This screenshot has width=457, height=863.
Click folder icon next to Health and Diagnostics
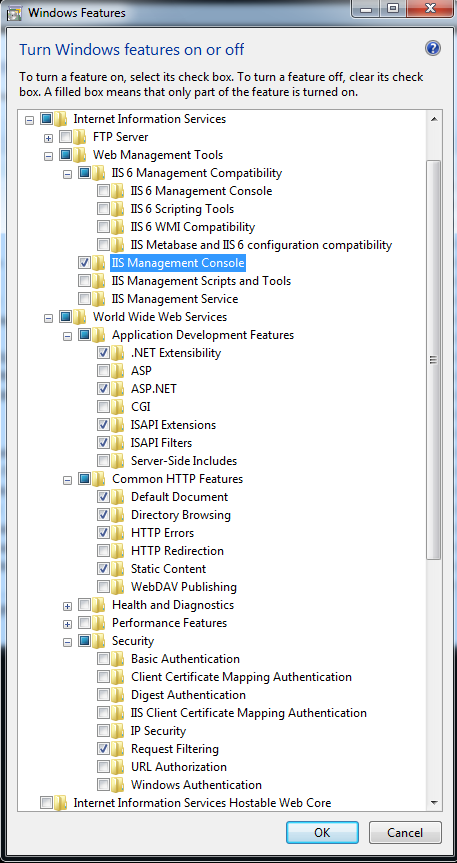click(99, 605)
